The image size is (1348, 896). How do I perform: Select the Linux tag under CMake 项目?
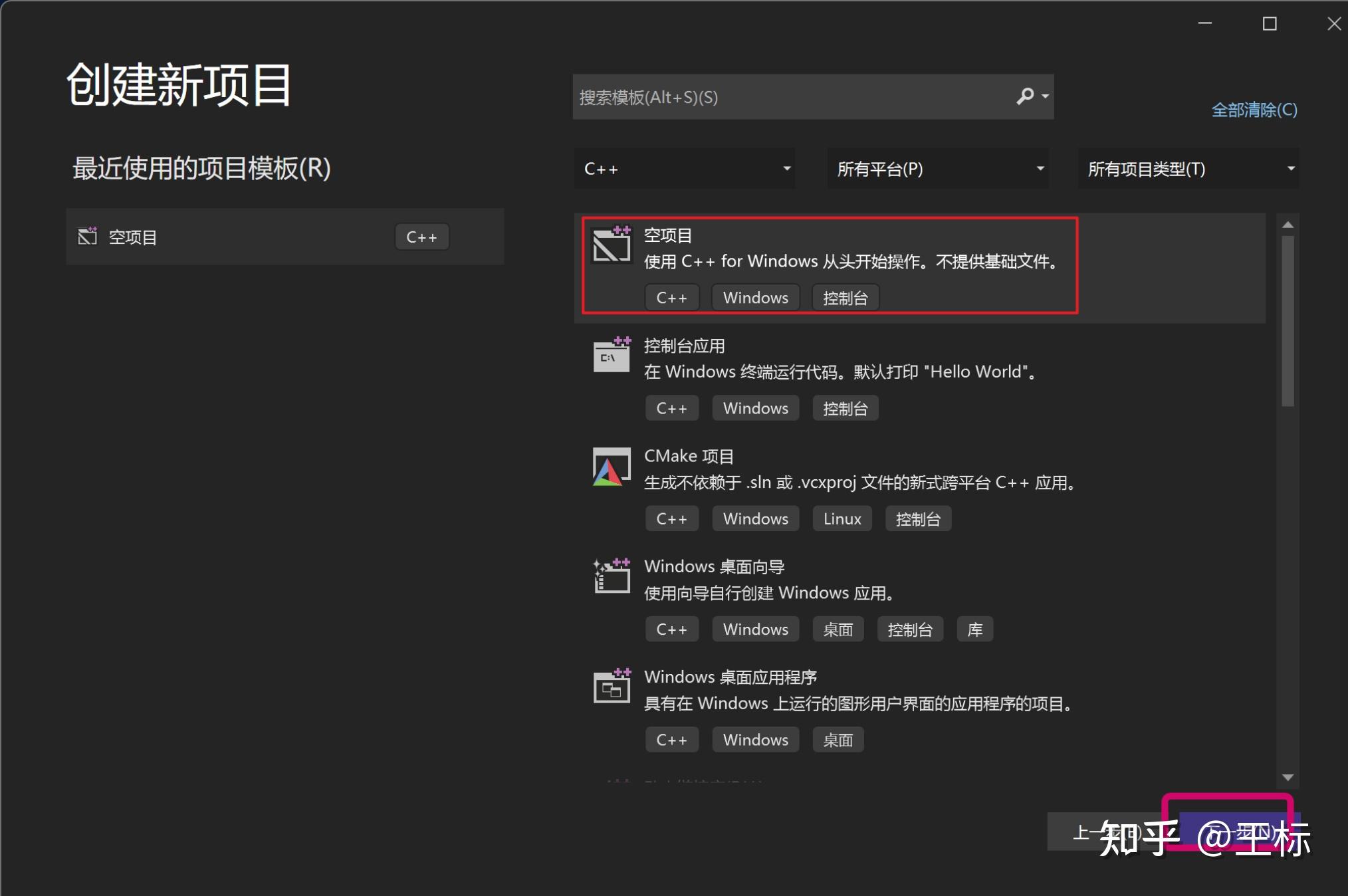click(842, 518)
